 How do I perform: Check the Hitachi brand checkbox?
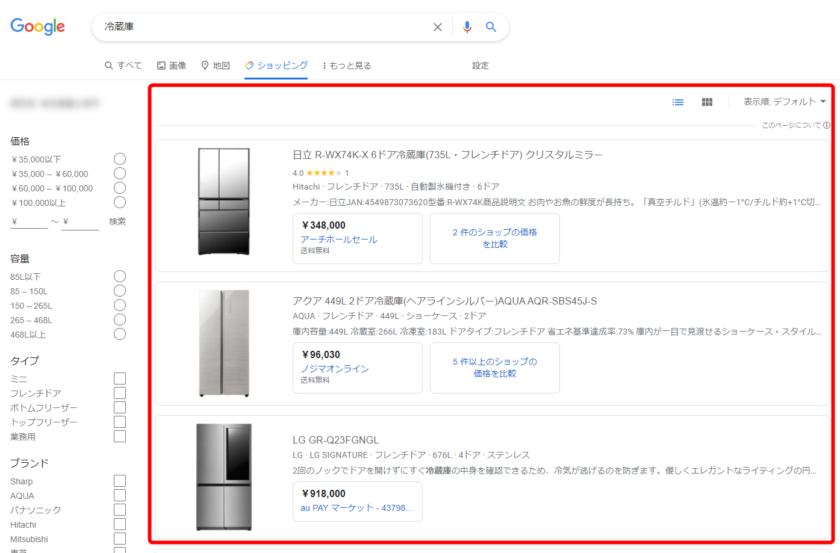(x=120, y=525)
